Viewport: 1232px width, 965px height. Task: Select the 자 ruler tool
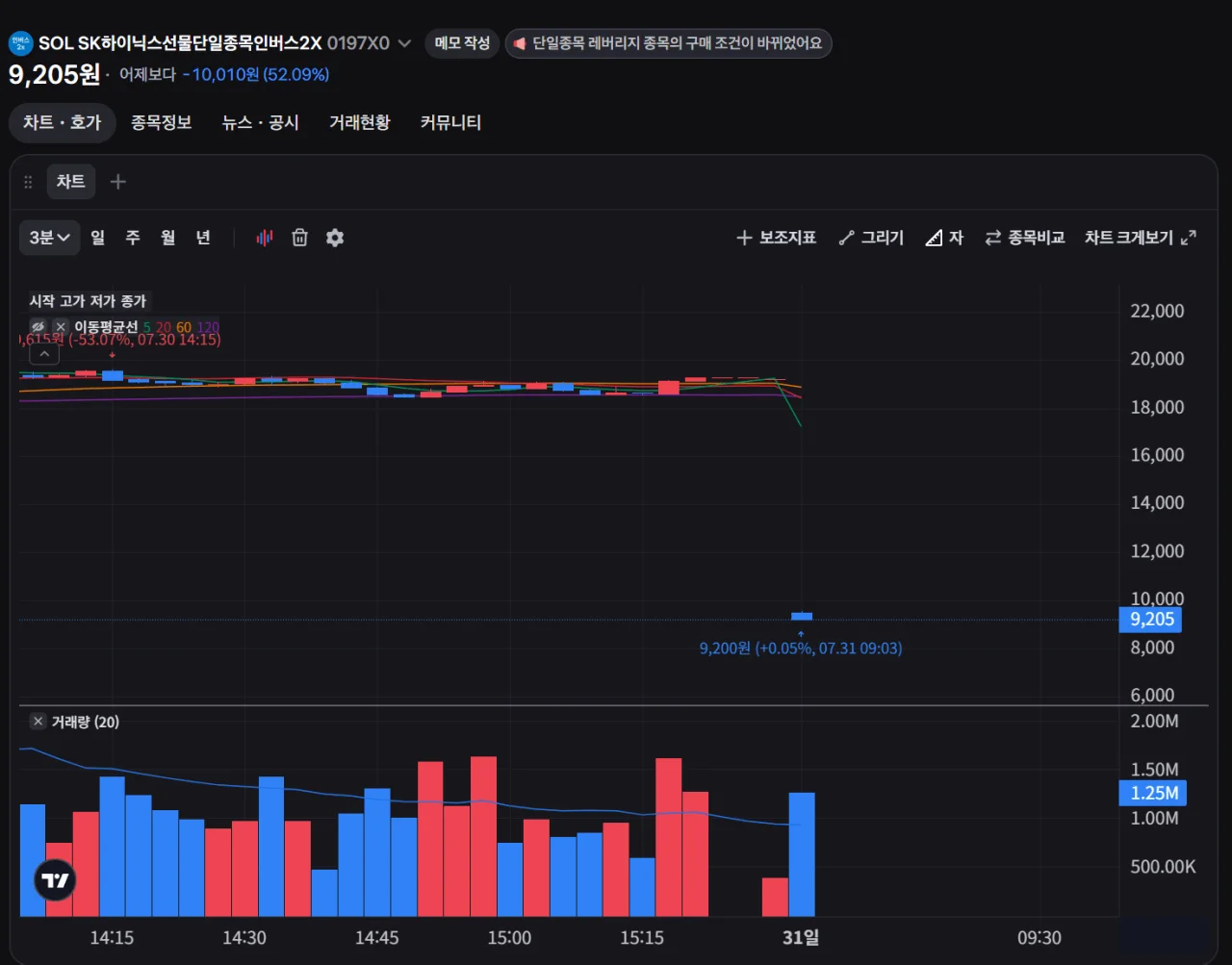[944, 238]
